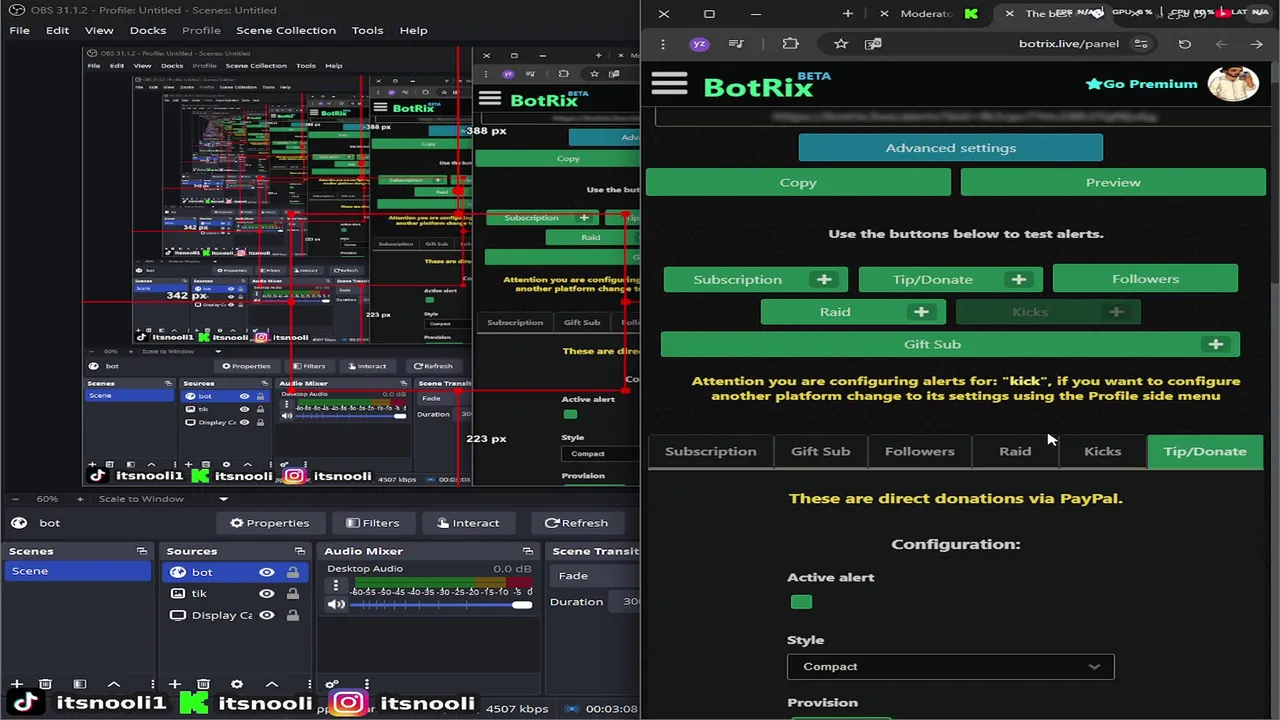Move source up with Sources dock arrow

[271, 684]
